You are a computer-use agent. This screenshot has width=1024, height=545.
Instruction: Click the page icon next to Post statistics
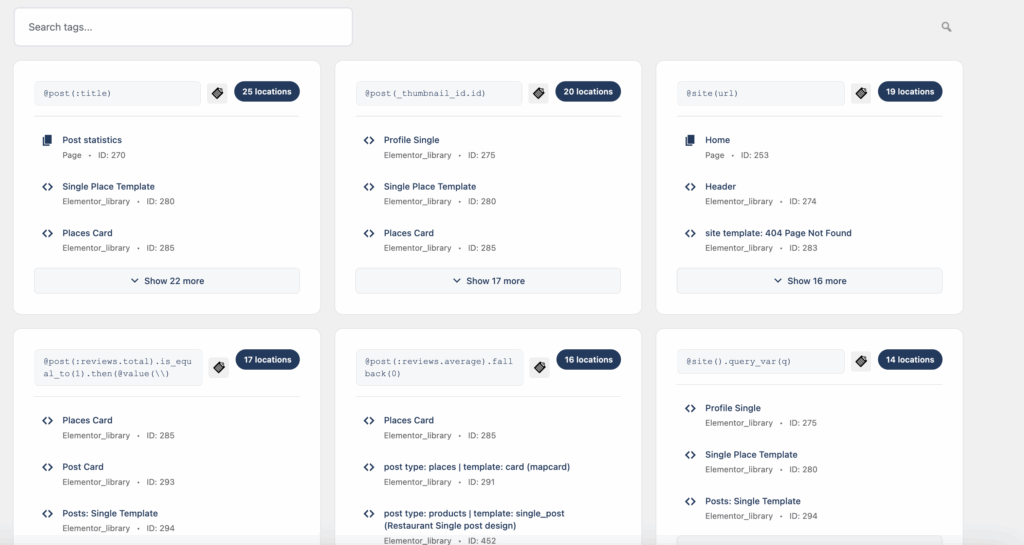[47, 141]
